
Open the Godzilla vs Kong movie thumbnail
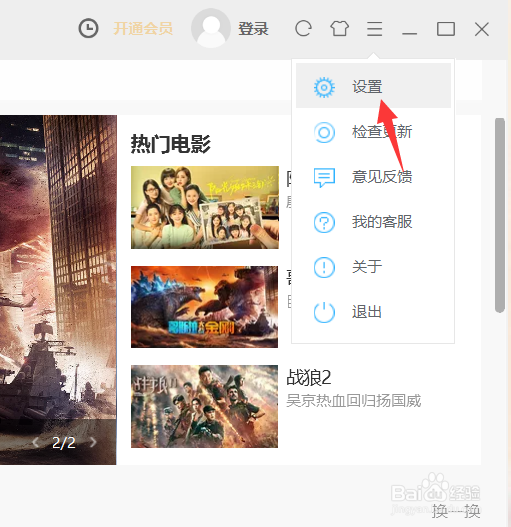[x=204, y=307]
